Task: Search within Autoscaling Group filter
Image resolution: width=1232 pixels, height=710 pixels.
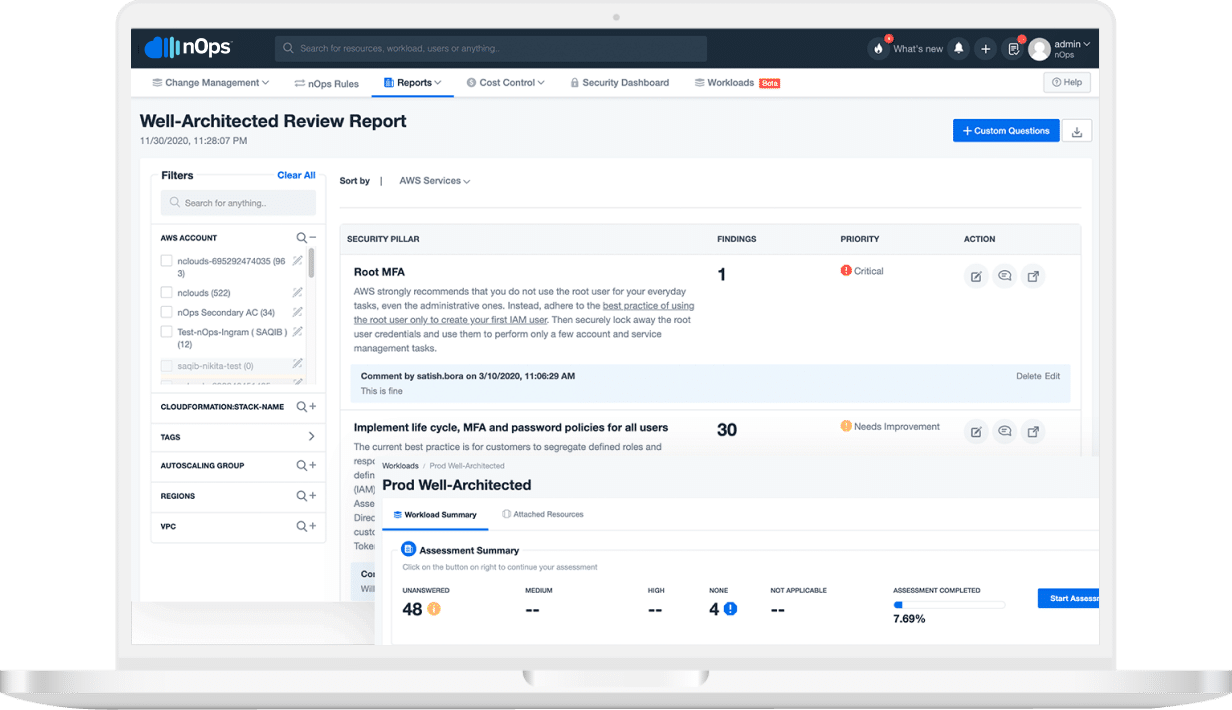Action: (301, 465)
